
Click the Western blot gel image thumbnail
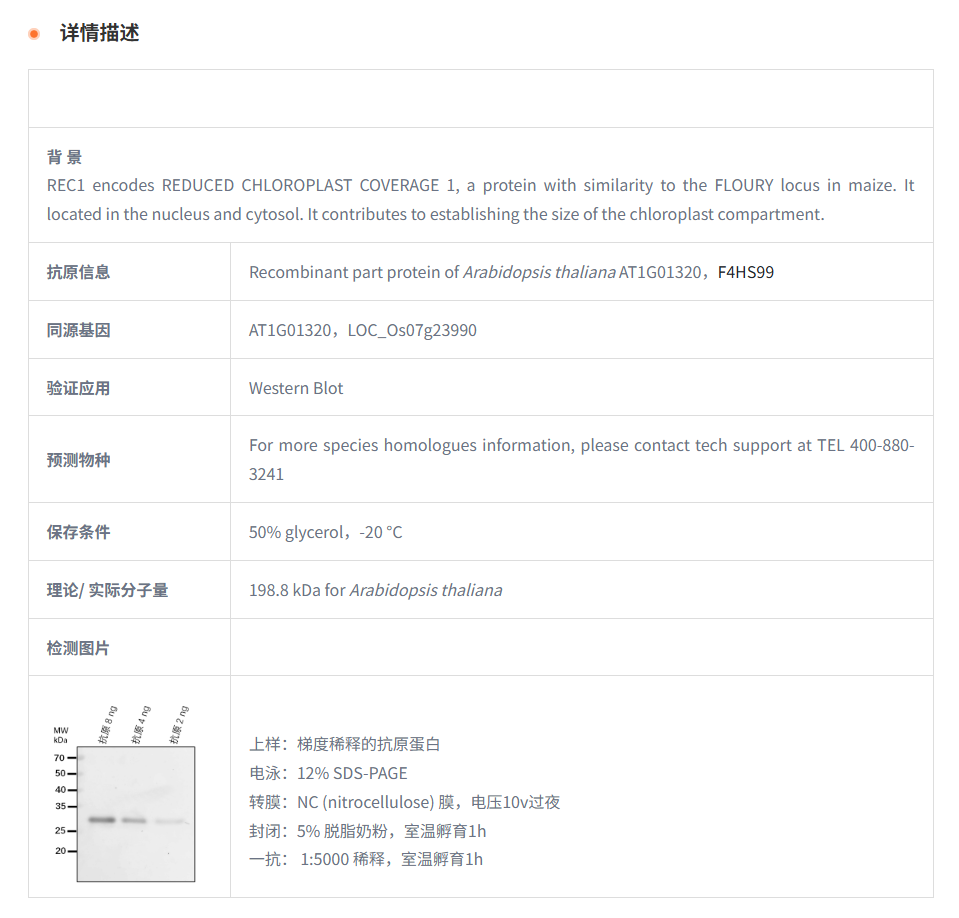coord(124,793)
